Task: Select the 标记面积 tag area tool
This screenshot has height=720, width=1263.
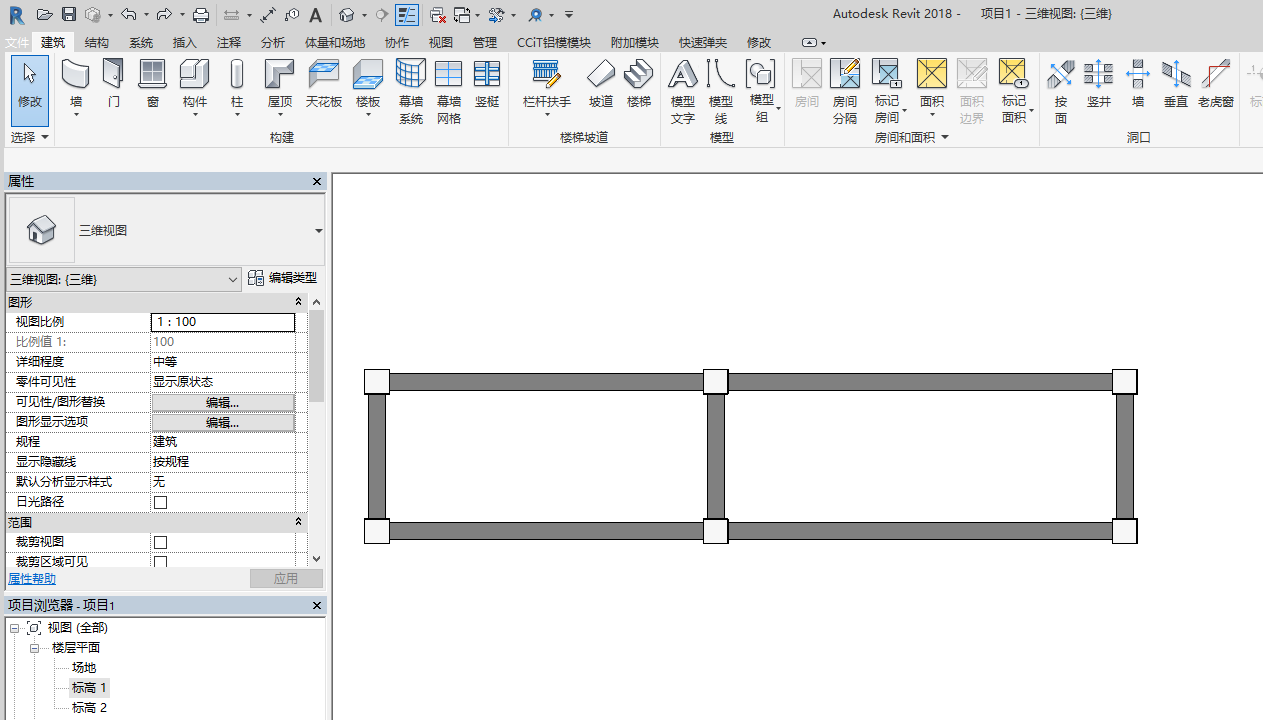Action: (x=1015, y=91)
